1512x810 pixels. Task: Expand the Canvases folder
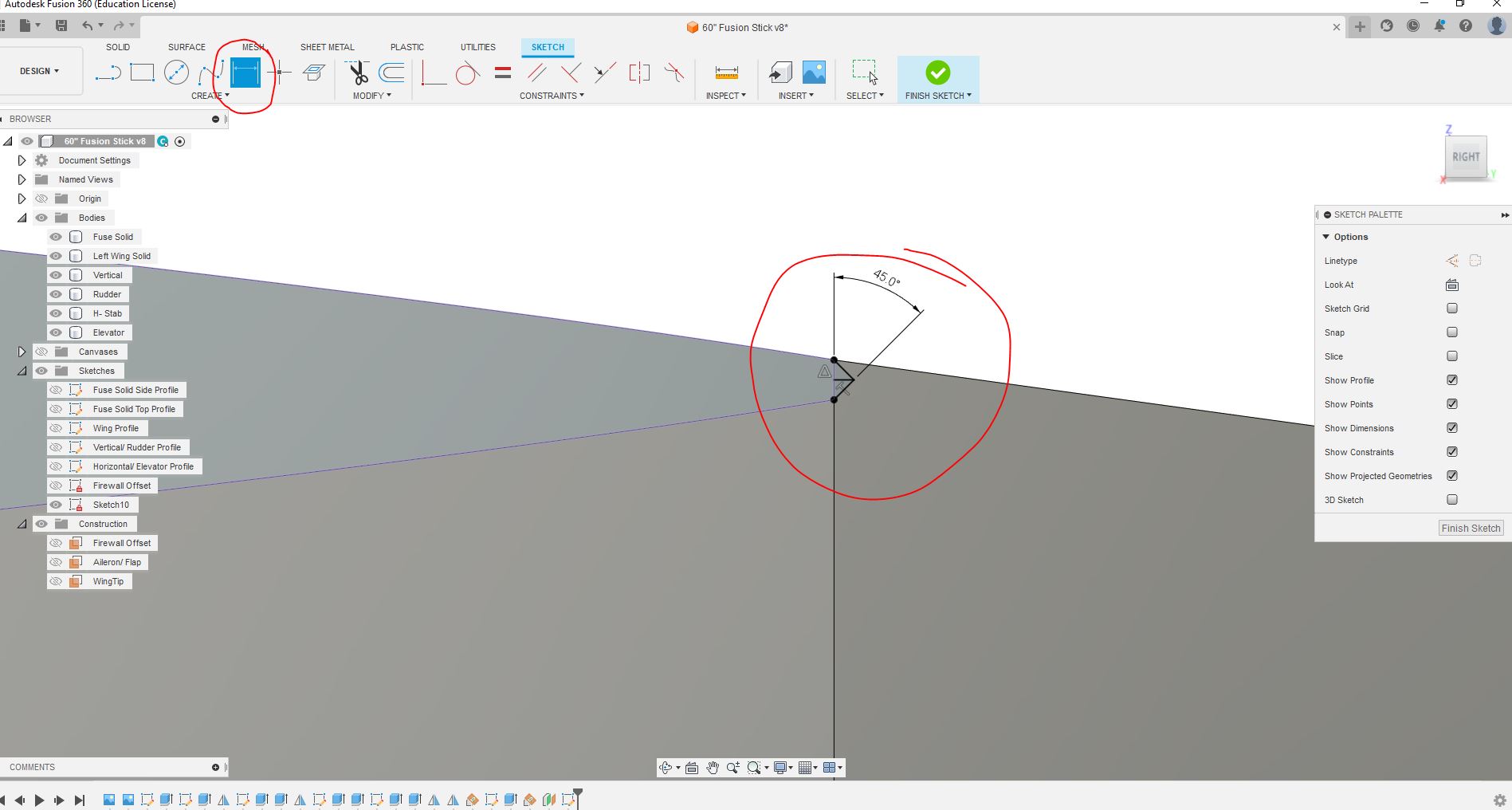tap(22, 352)
